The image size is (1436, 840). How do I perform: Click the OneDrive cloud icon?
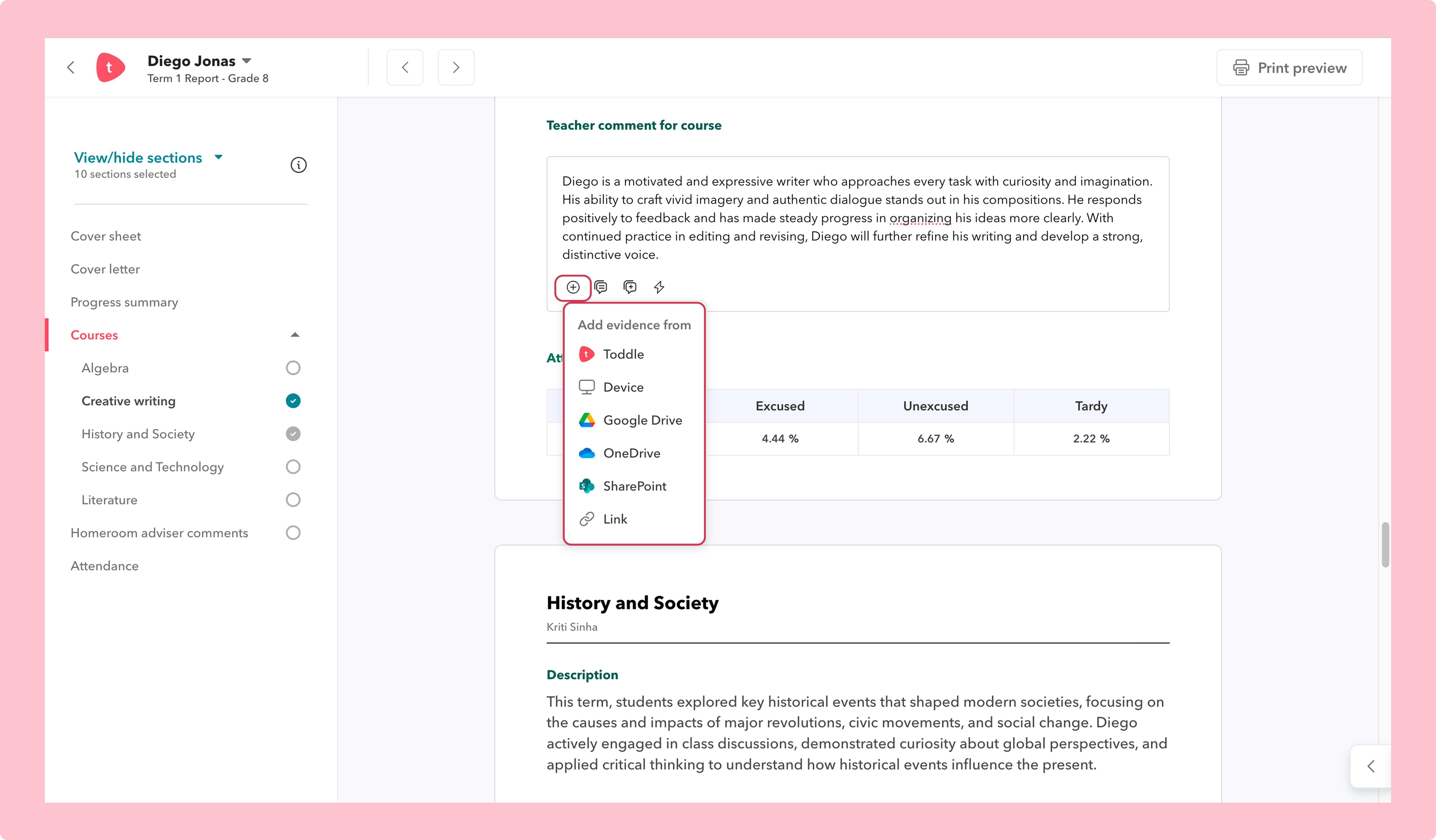(x=586, y=453)
